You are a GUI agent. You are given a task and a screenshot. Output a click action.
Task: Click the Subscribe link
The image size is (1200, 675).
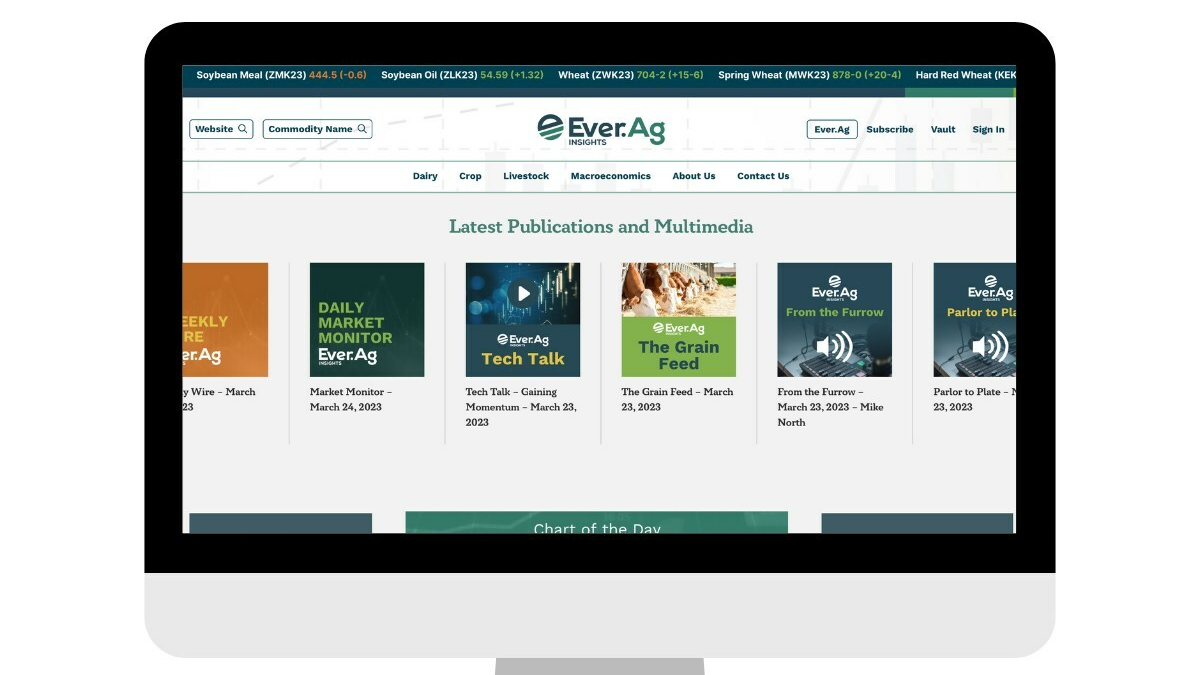pyautogui.click(x=890, y=129)
